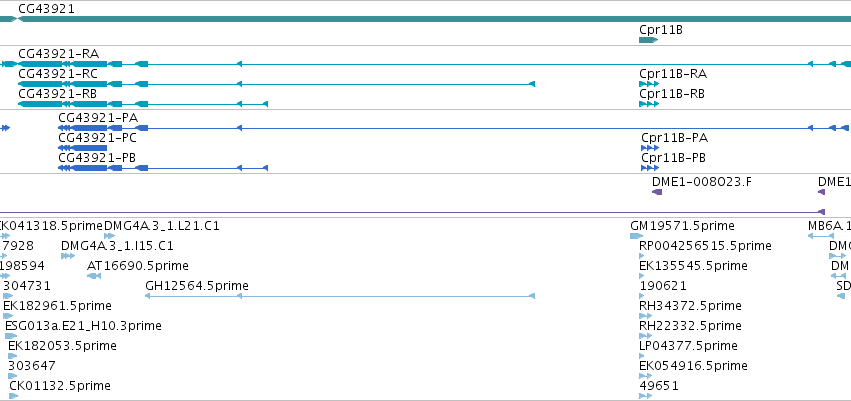
Task: Select the CK01132.5prime arrow glyph
Action: point(14,396)
